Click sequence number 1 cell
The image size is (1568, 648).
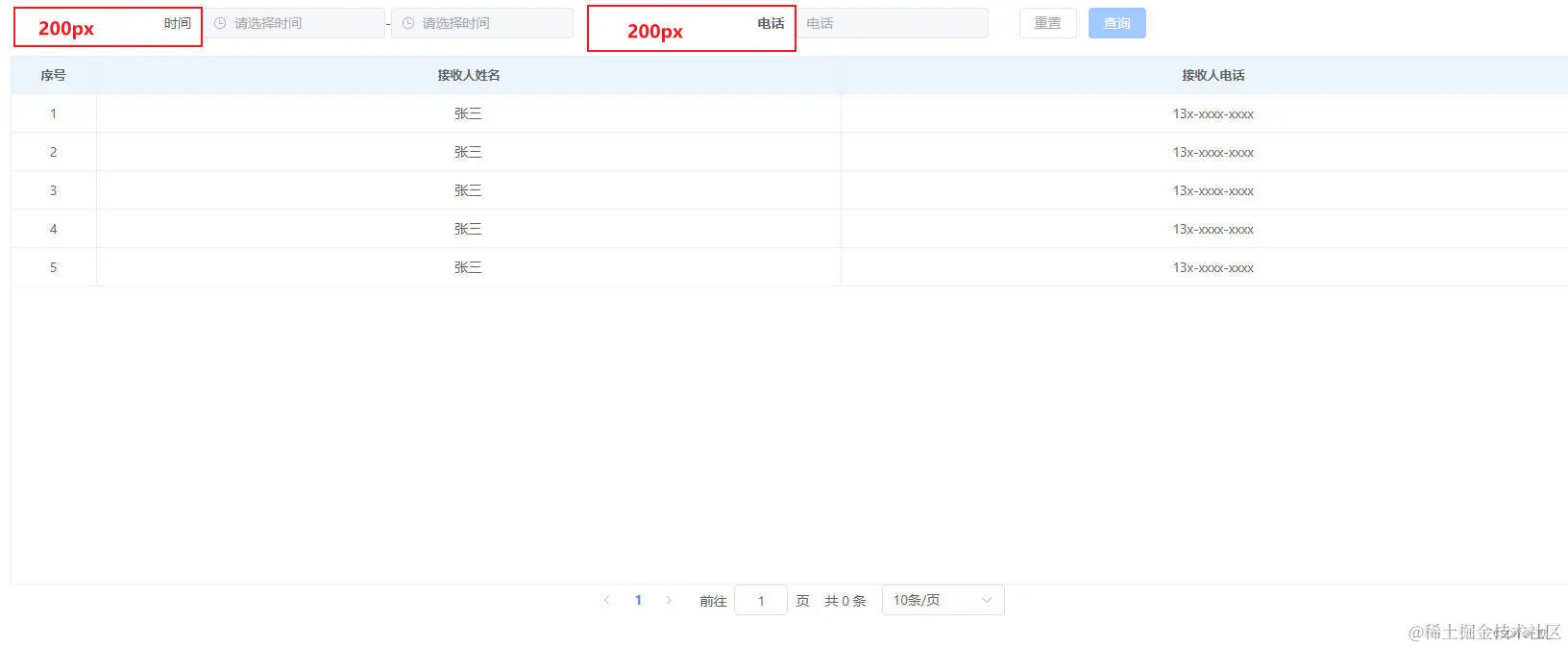(54, 113)
